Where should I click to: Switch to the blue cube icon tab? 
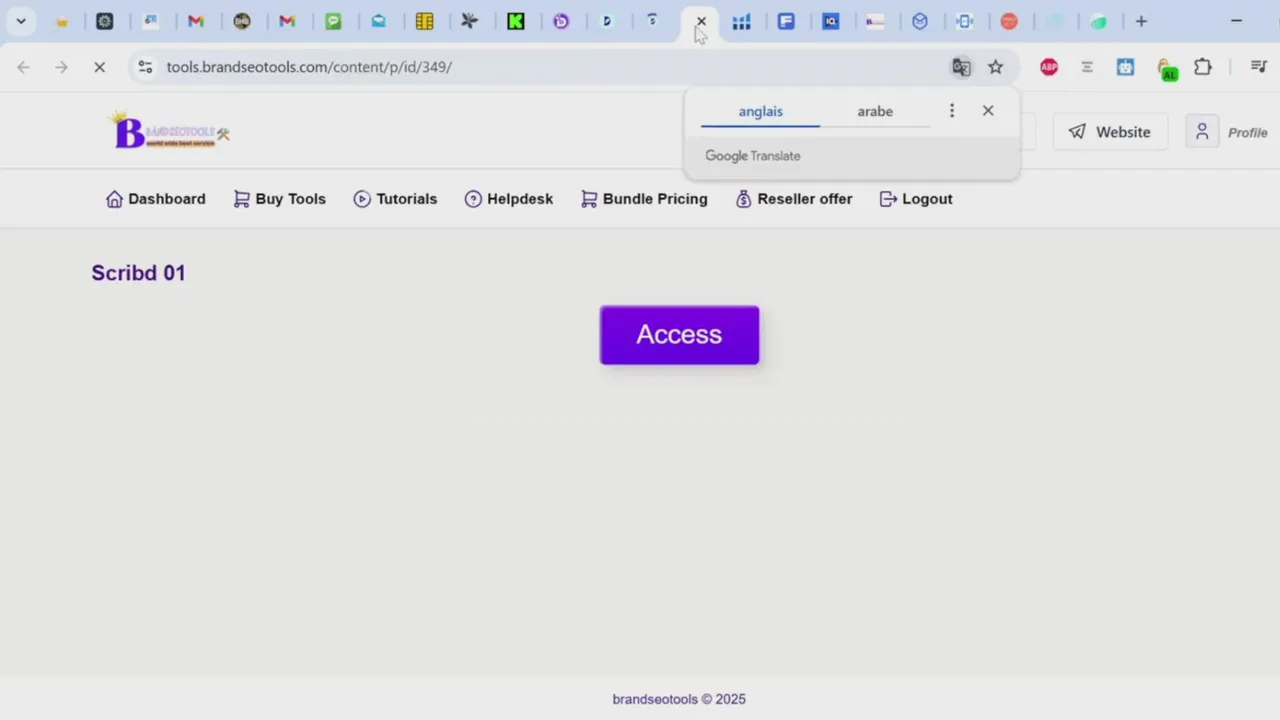[x=920, y=21]
